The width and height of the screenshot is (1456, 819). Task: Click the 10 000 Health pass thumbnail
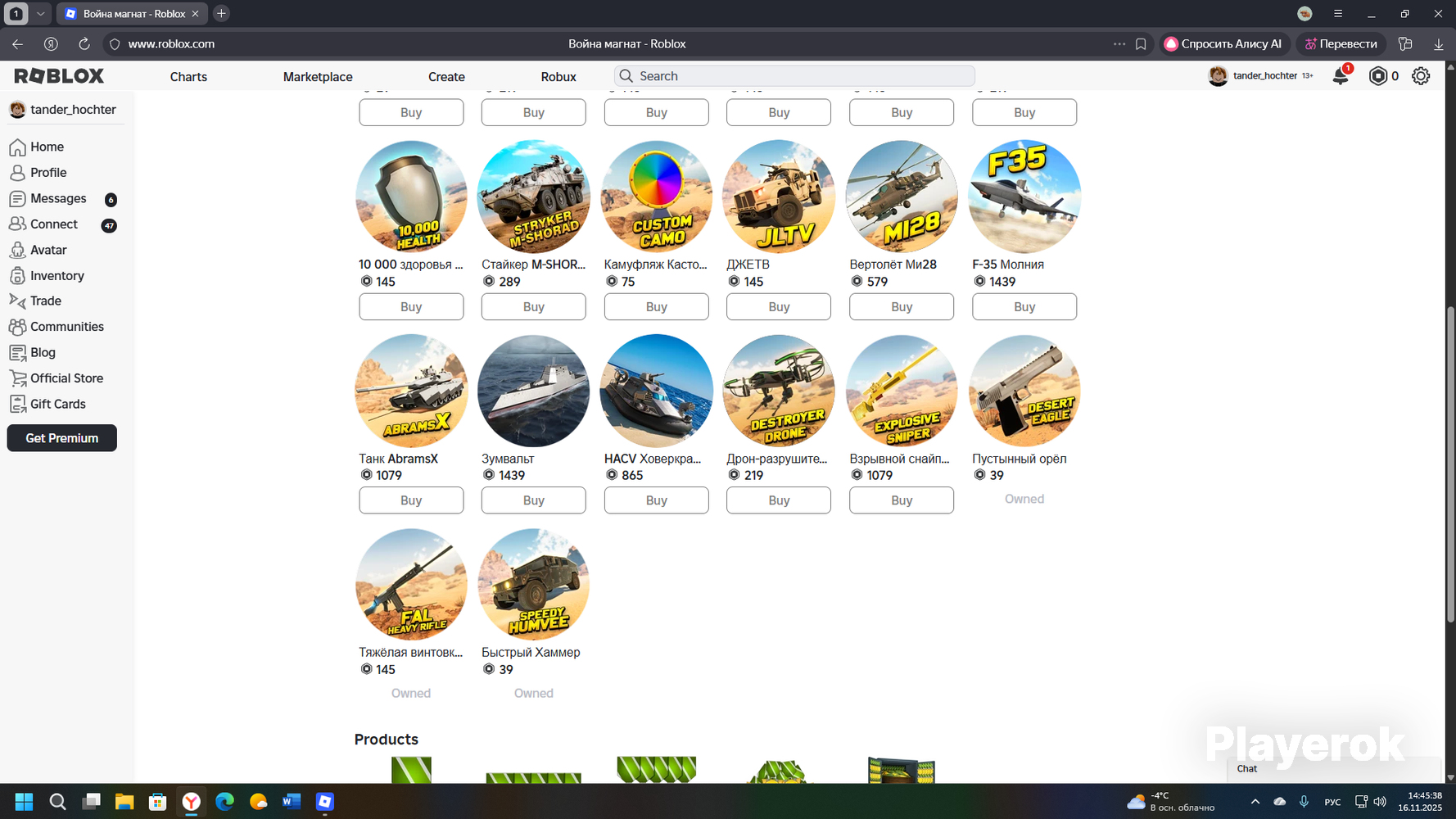411,197
